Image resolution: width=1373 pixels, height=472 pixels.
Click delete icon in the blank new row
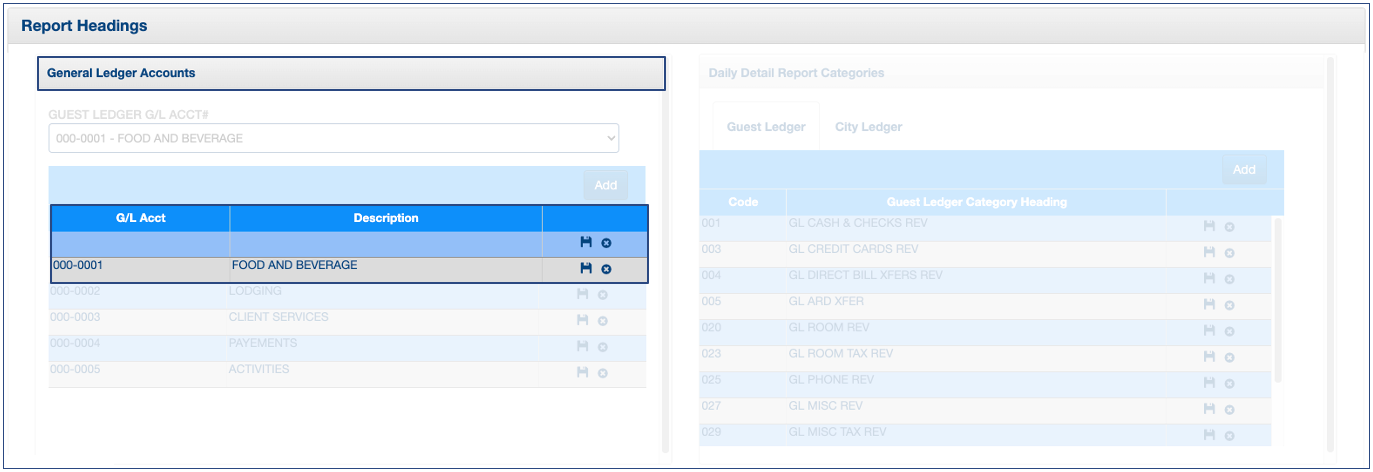coord(606,243)
